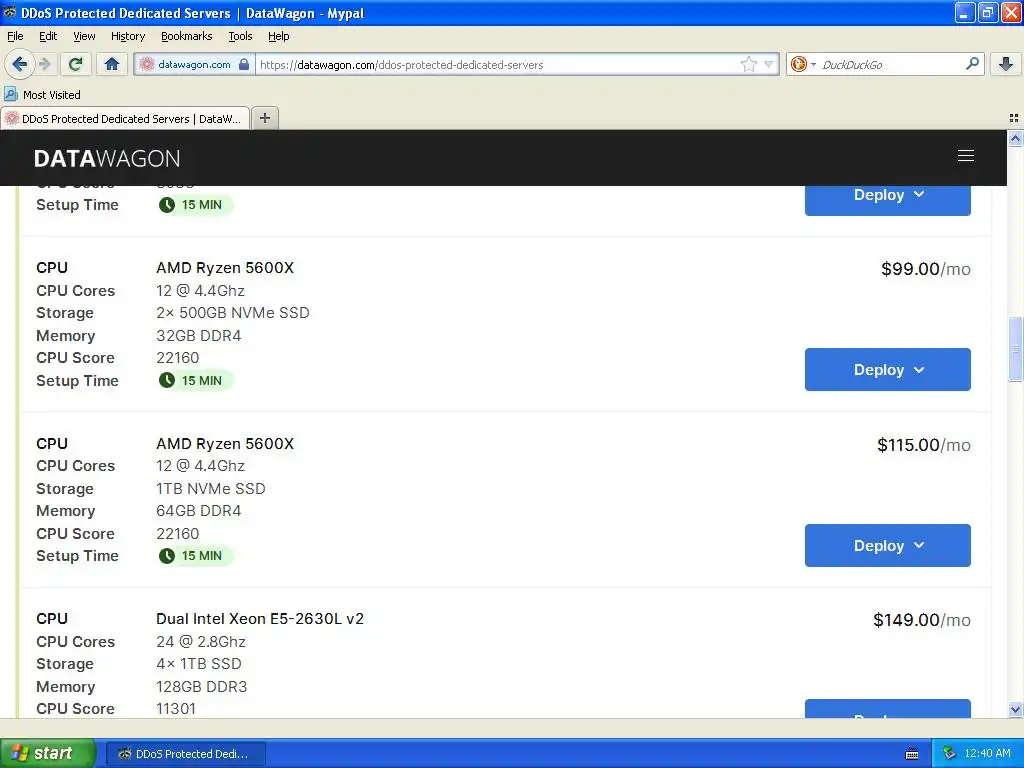Screen dimensions: 1024x768
Task: Open the URL history dropdown arrow
Action: coord(769,64)
